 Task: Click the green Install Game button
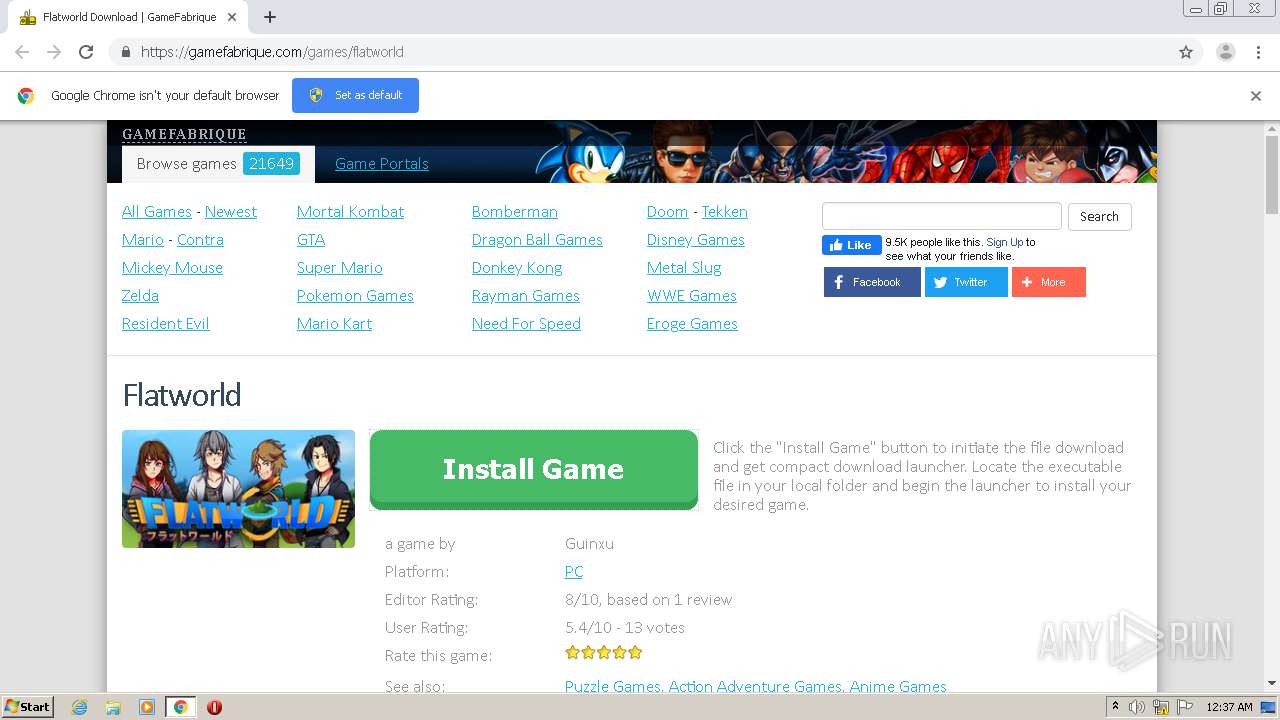(x=534, y=469)
